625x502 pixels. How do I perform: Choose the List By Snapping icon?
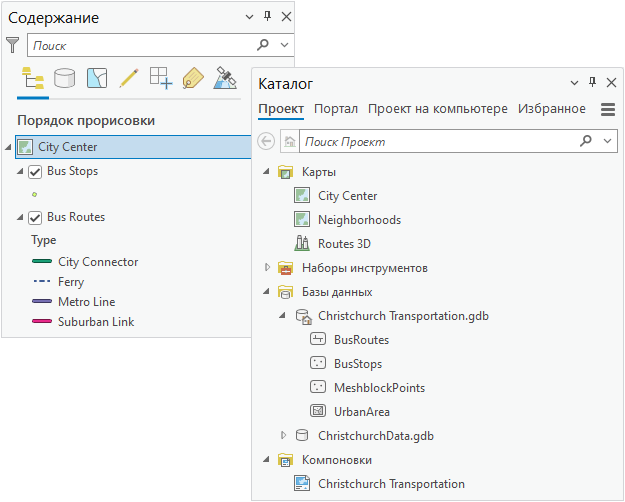click(161, 78)
